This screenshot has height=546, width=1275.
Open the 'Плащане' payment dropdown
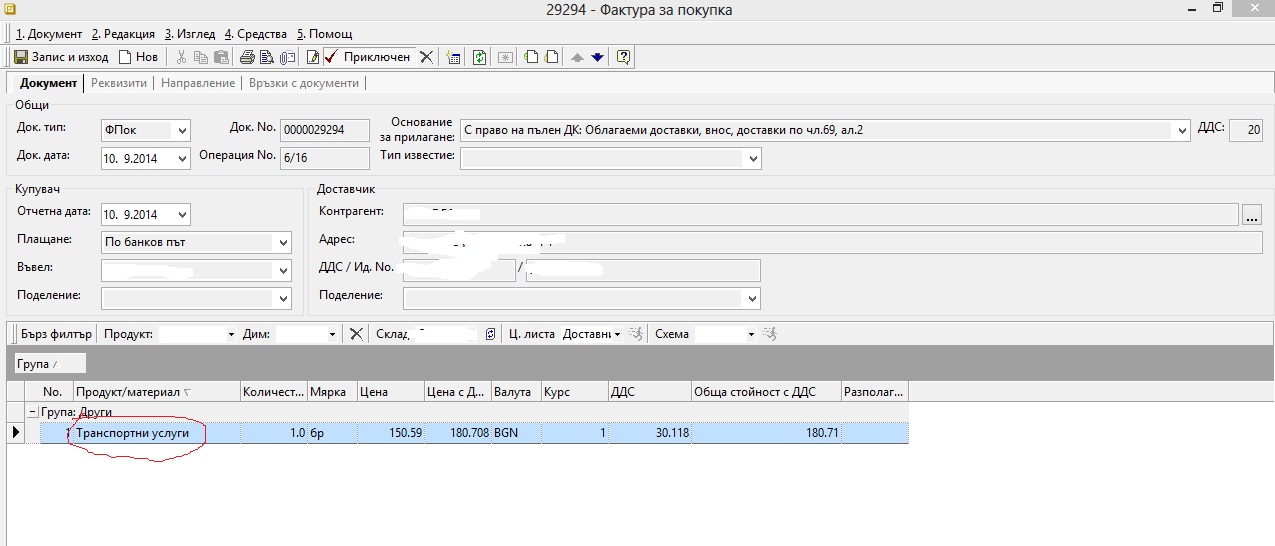[283, 242]
